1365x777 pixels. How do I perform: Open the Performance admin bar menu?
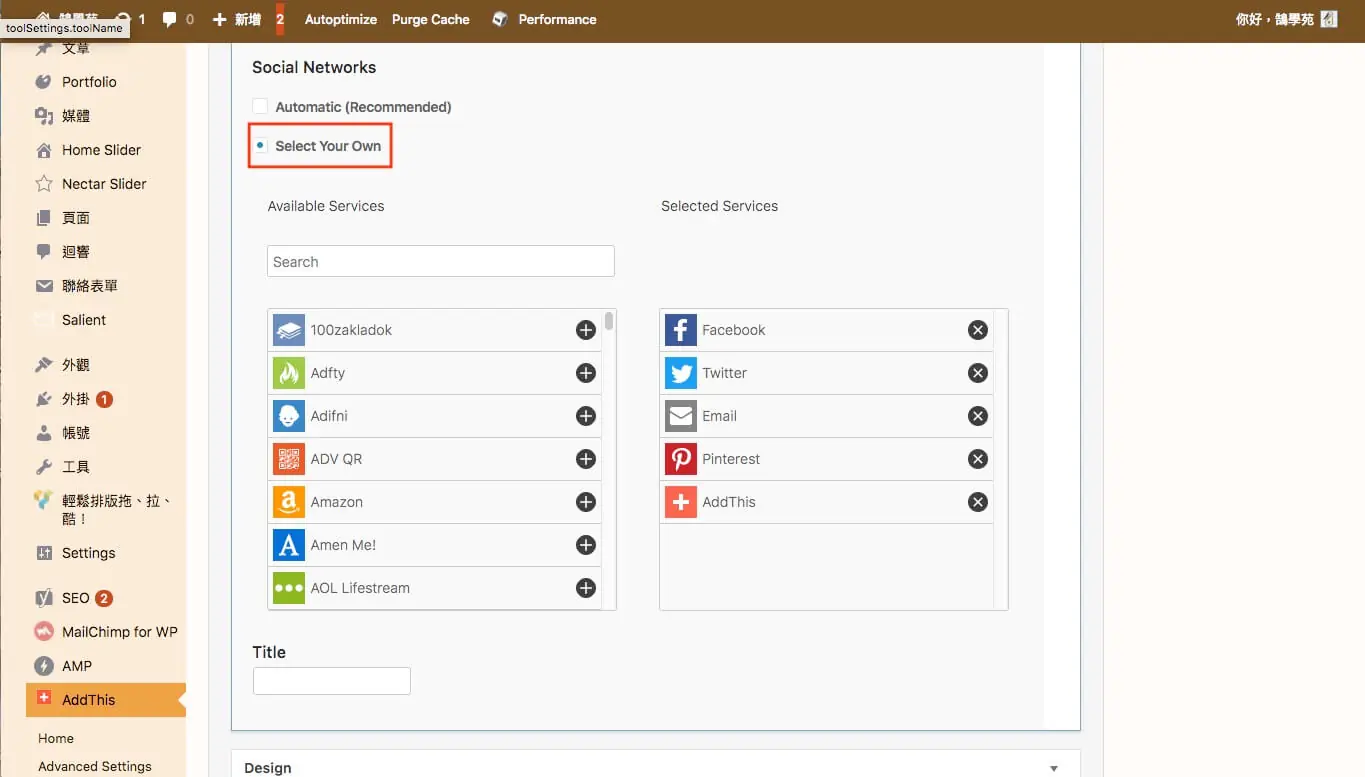(x=544, y=19)
